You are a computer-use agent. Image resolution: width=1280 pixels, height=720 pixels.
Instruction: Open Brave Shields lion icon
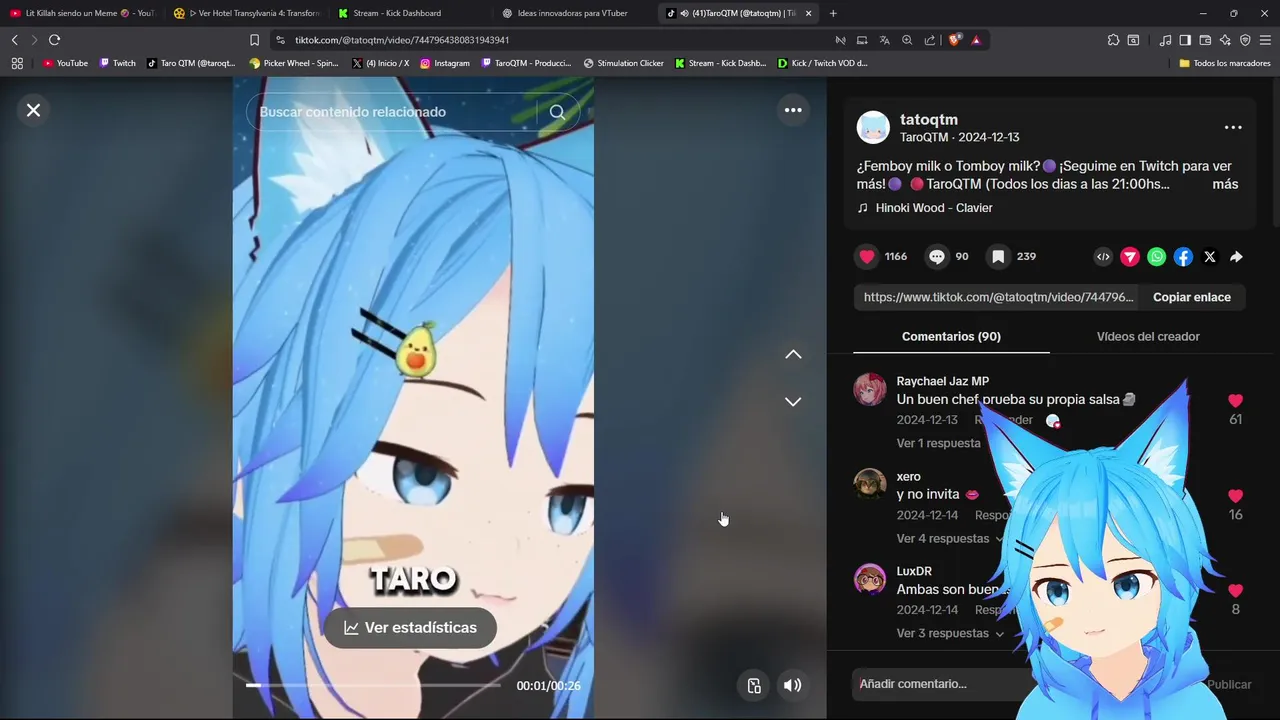click(x=954, y=40)
